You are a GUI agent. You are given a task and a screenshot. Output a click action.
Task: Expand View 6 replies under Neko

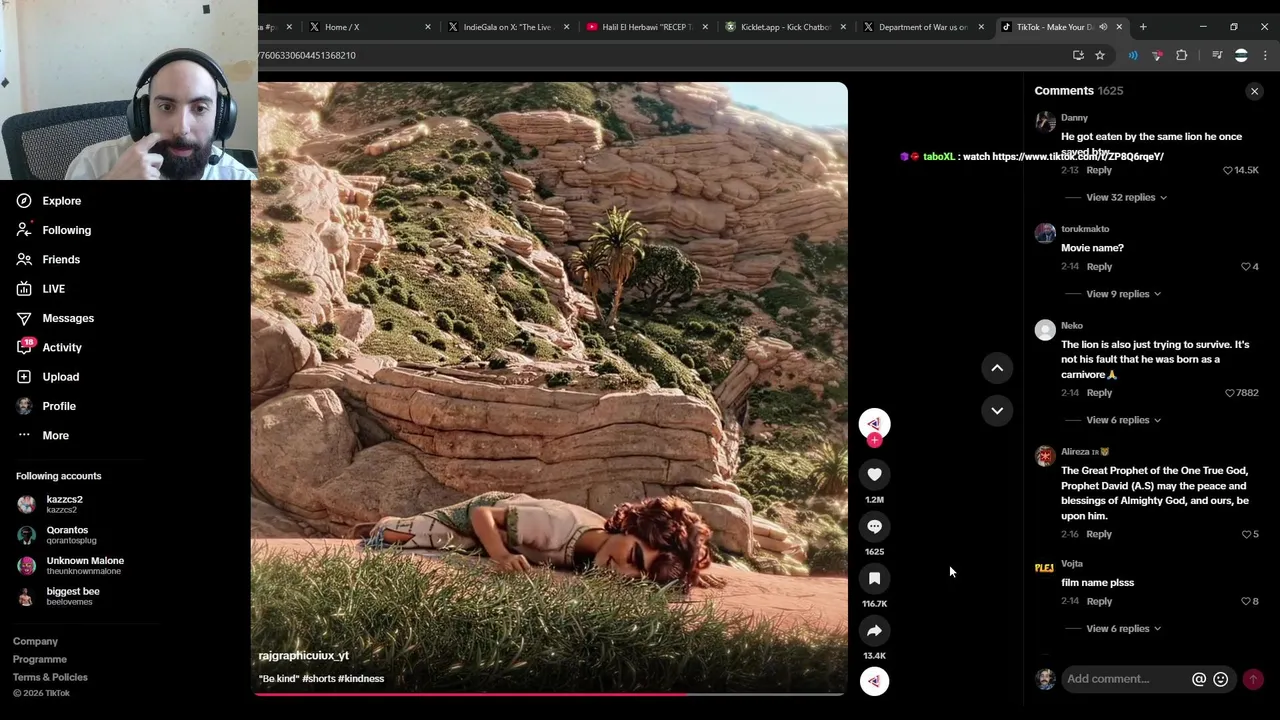1124,420
